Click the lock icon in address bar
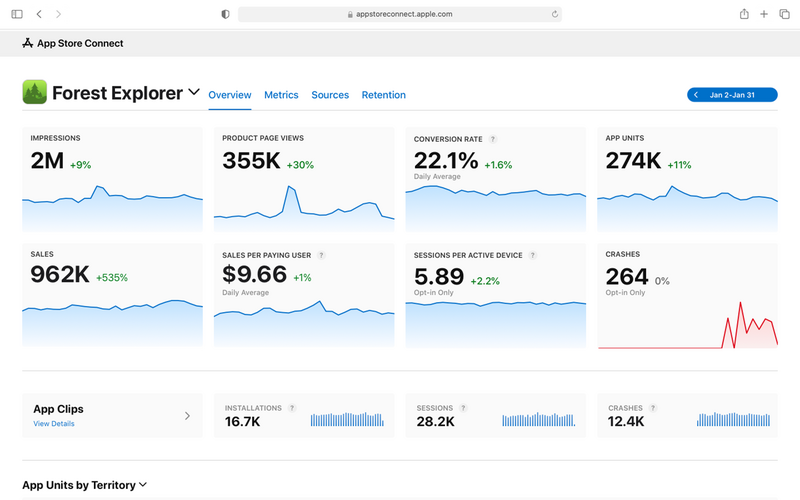Screen dimensions: 800x500 (x=350, y=14)
